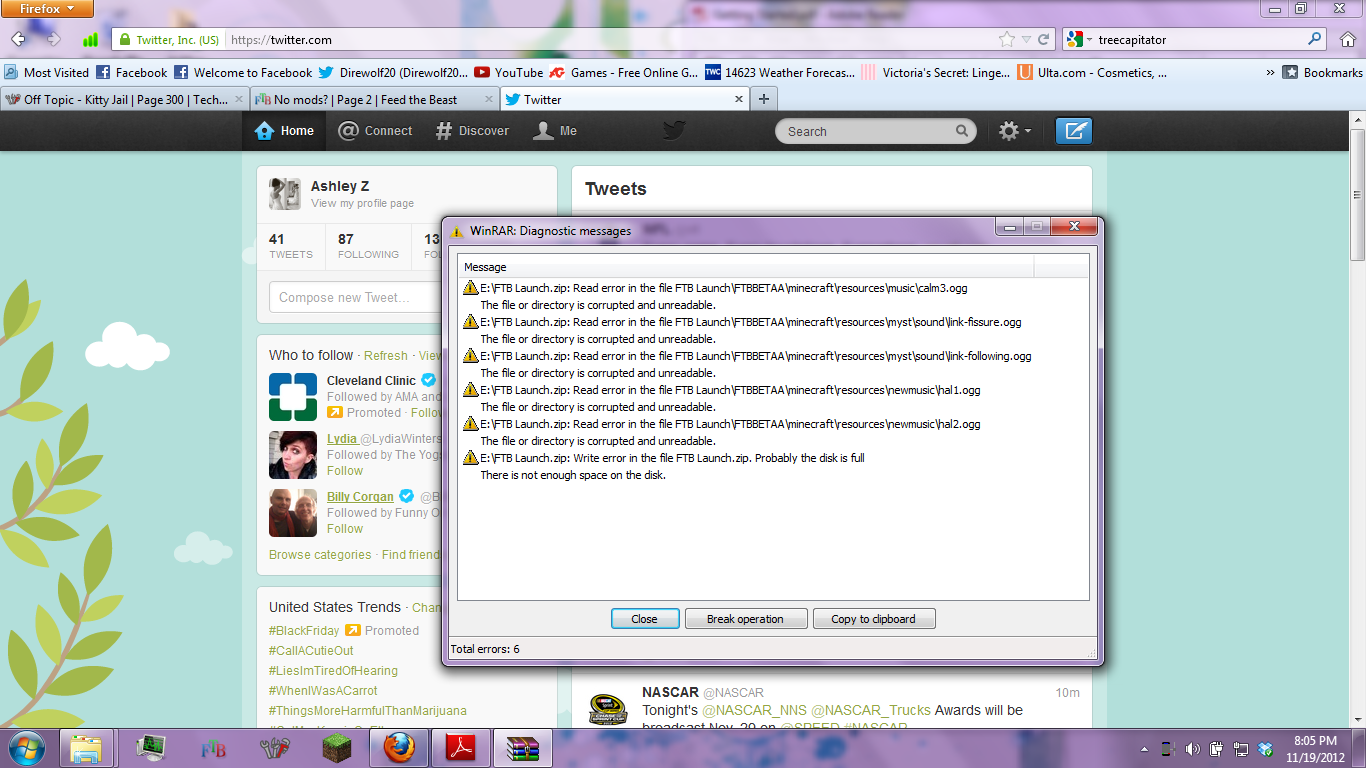The width and height of the screenshot is (1366, 768).
Task: Open 14623 Weather Forecast bookmark
Action: click(780, 72)
